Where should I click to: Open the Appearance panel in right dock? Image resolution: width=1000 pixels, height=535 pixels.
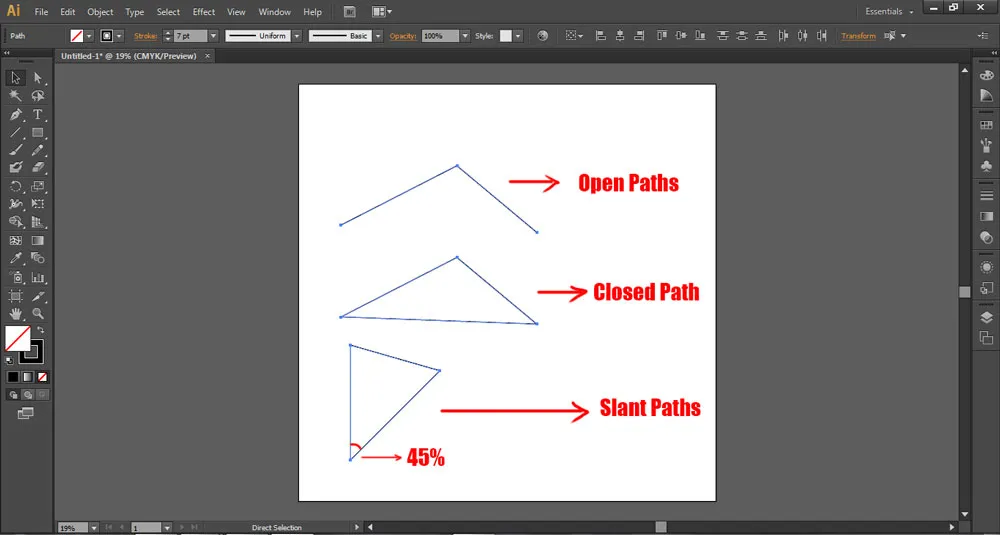[x=986, y=267]
